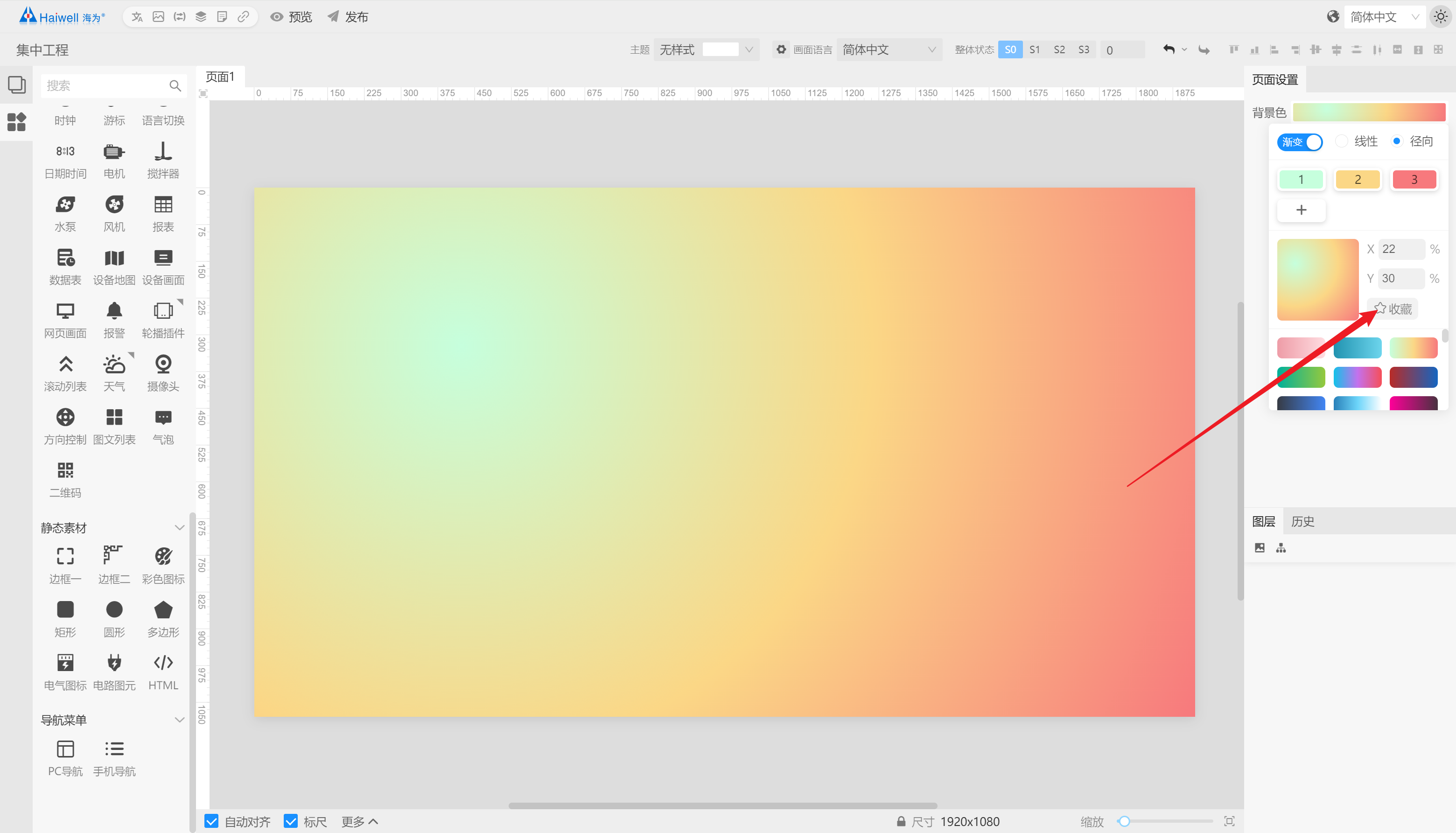The width and height of the screenshot is (1456, 833).
Task: Open the layers stack toolbar icon
Action: 201,17
